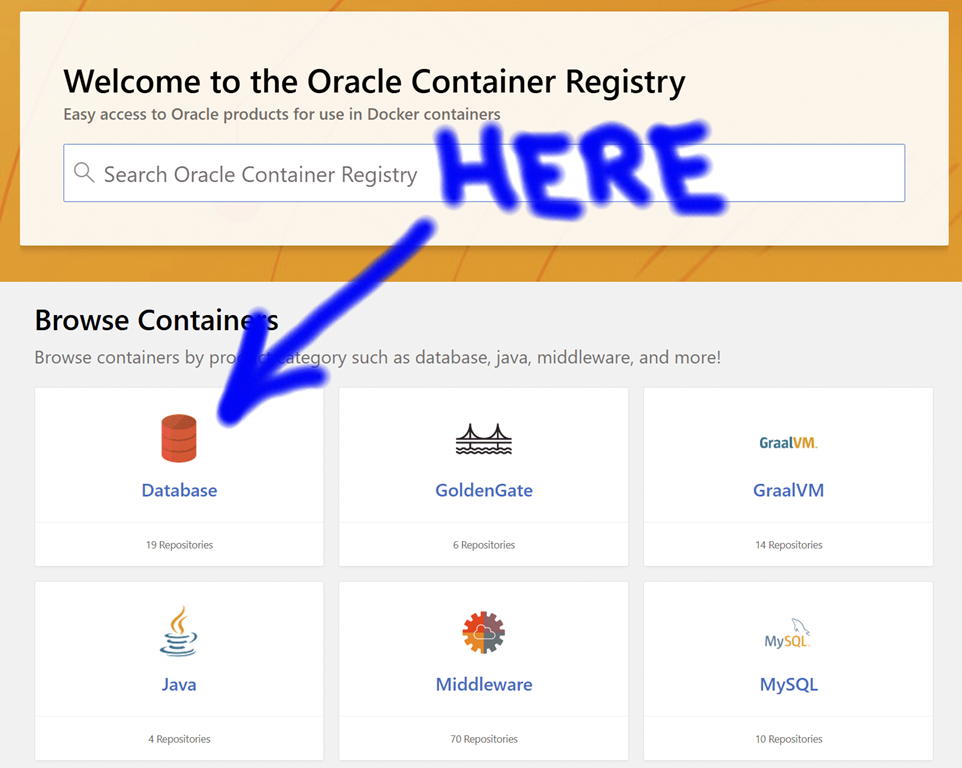Click the GoldenGate bridge icon
The height and width of the screenshot is (768, 962).
[x=484, y=439]
